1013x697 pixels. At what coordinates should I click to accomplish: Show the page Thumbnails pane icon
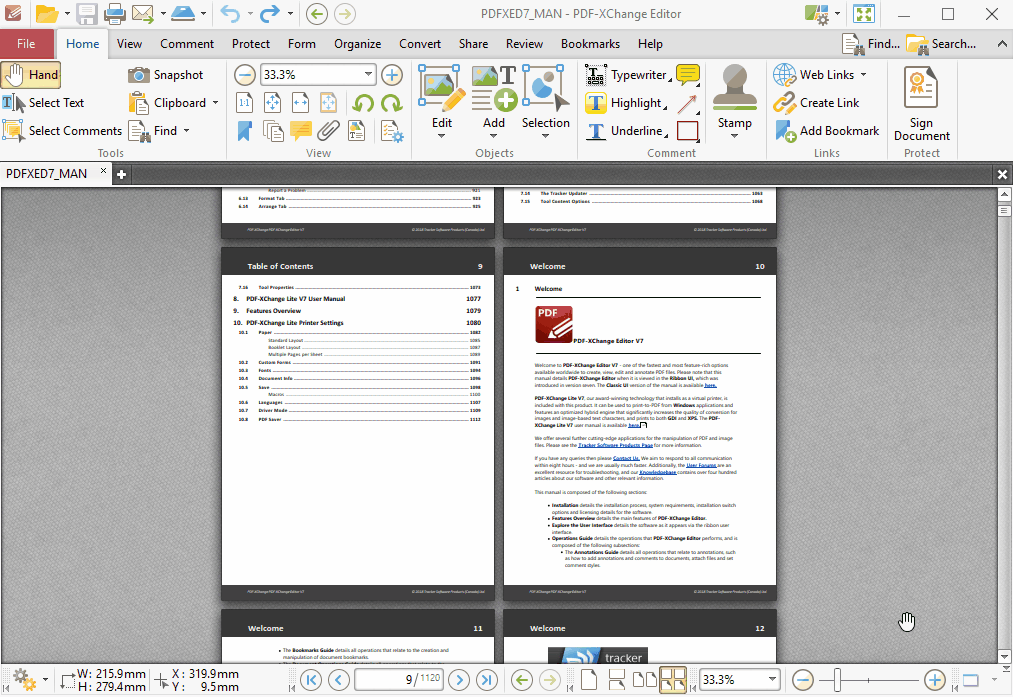tap(273, 130)
